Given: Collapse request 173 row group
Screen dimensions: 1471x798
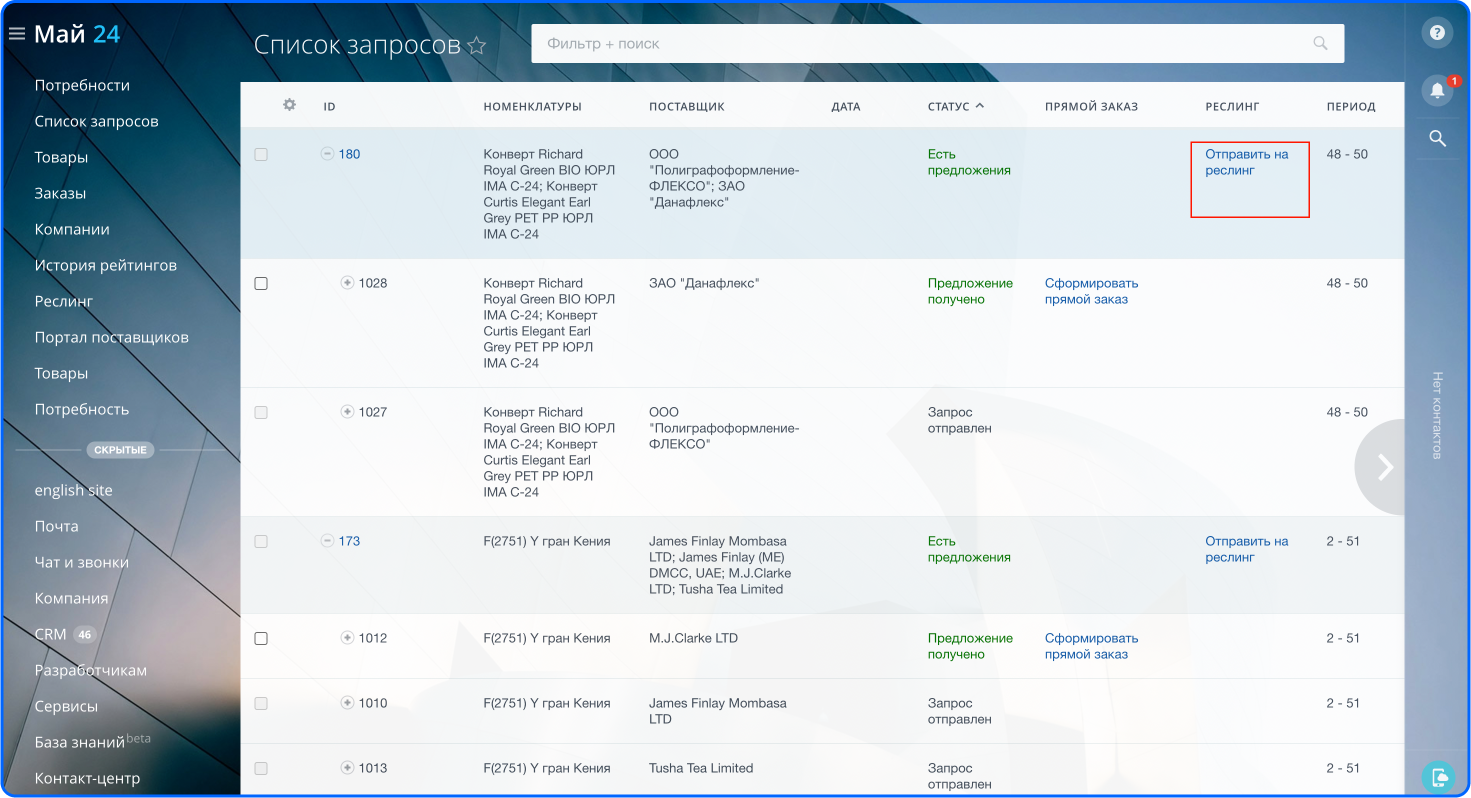Looking at the screenshot, I should [326, 541].
